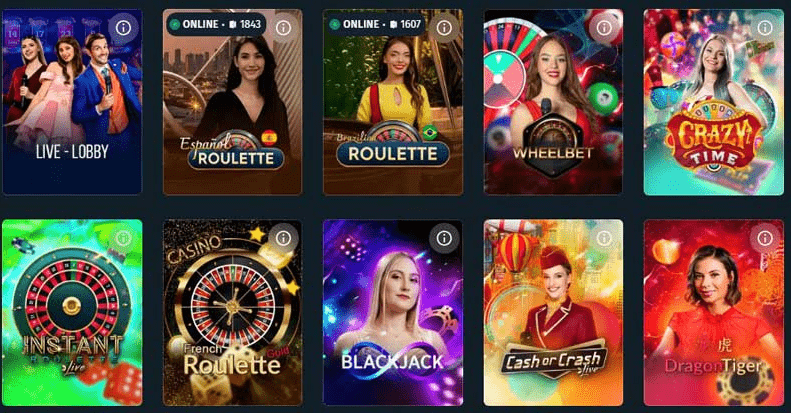The width and height of the screenshot is (791, 413).
Task: Open French Roulette Gold info icon
Action: tap(283, 238)
